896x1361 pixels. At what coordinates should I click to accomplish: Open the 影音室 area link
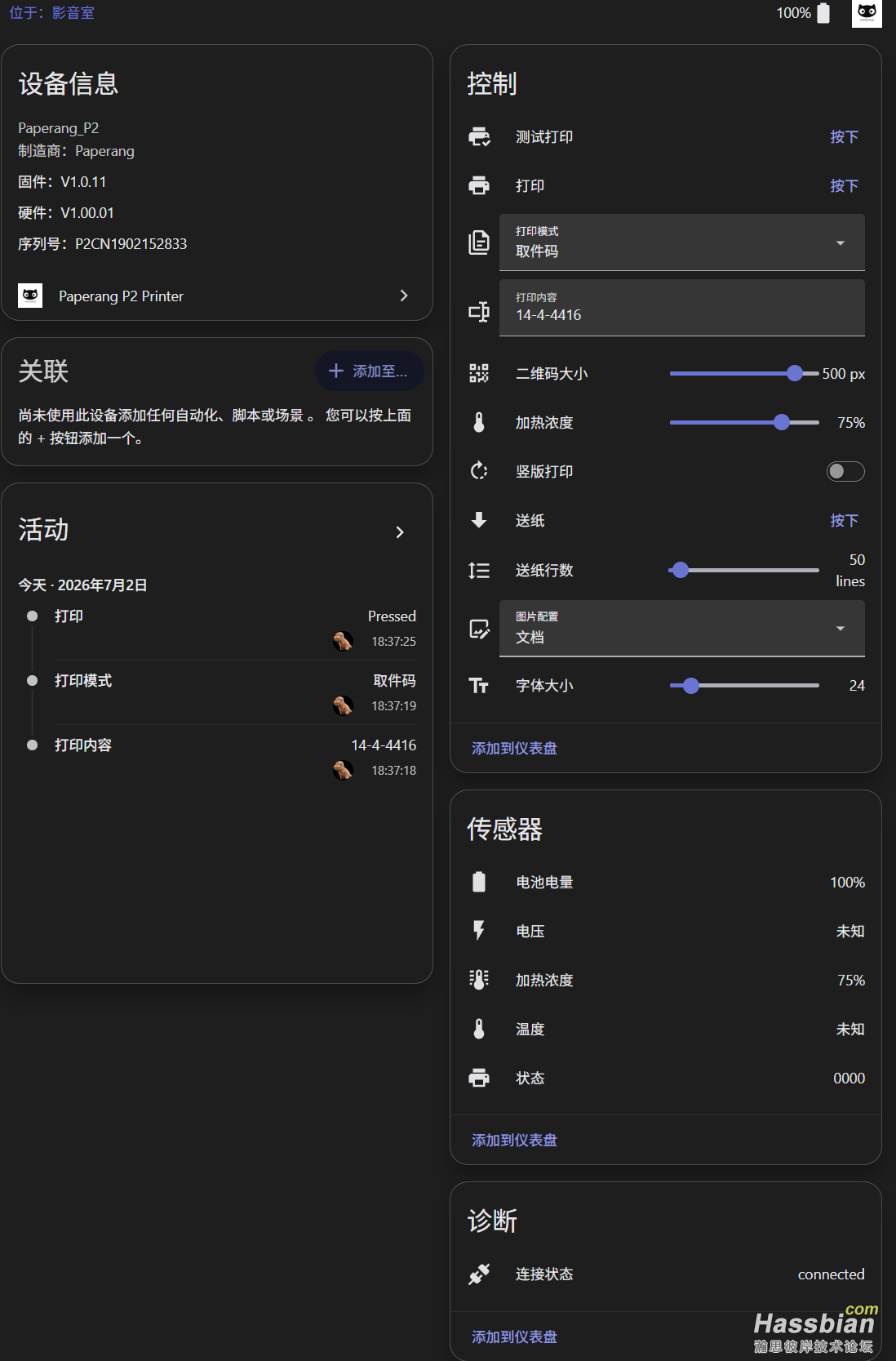(x=73, y=13)
